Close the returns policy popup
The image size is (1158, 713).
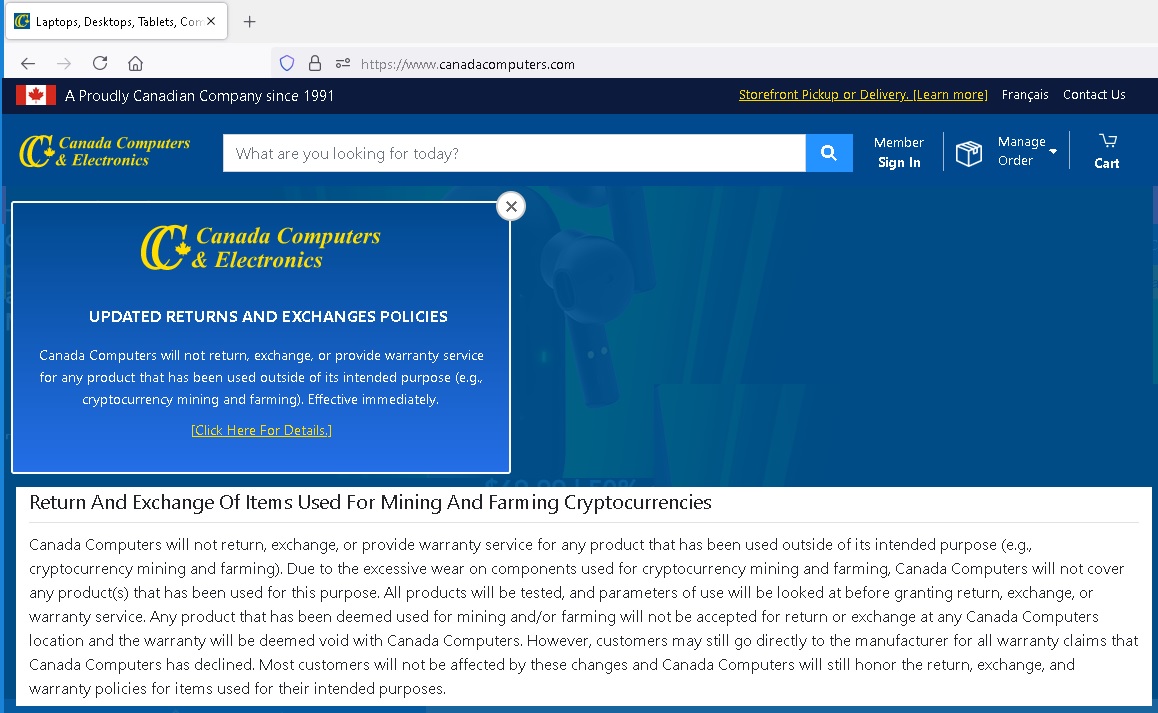pyautogui.click(x=511, y=206)
